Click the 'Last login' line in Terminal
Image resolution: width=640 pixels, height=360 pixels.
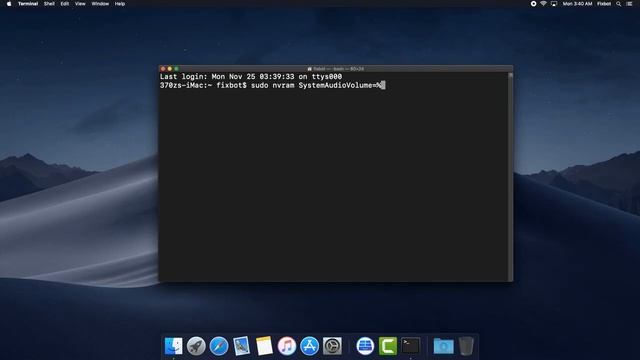tap(251, 77)
